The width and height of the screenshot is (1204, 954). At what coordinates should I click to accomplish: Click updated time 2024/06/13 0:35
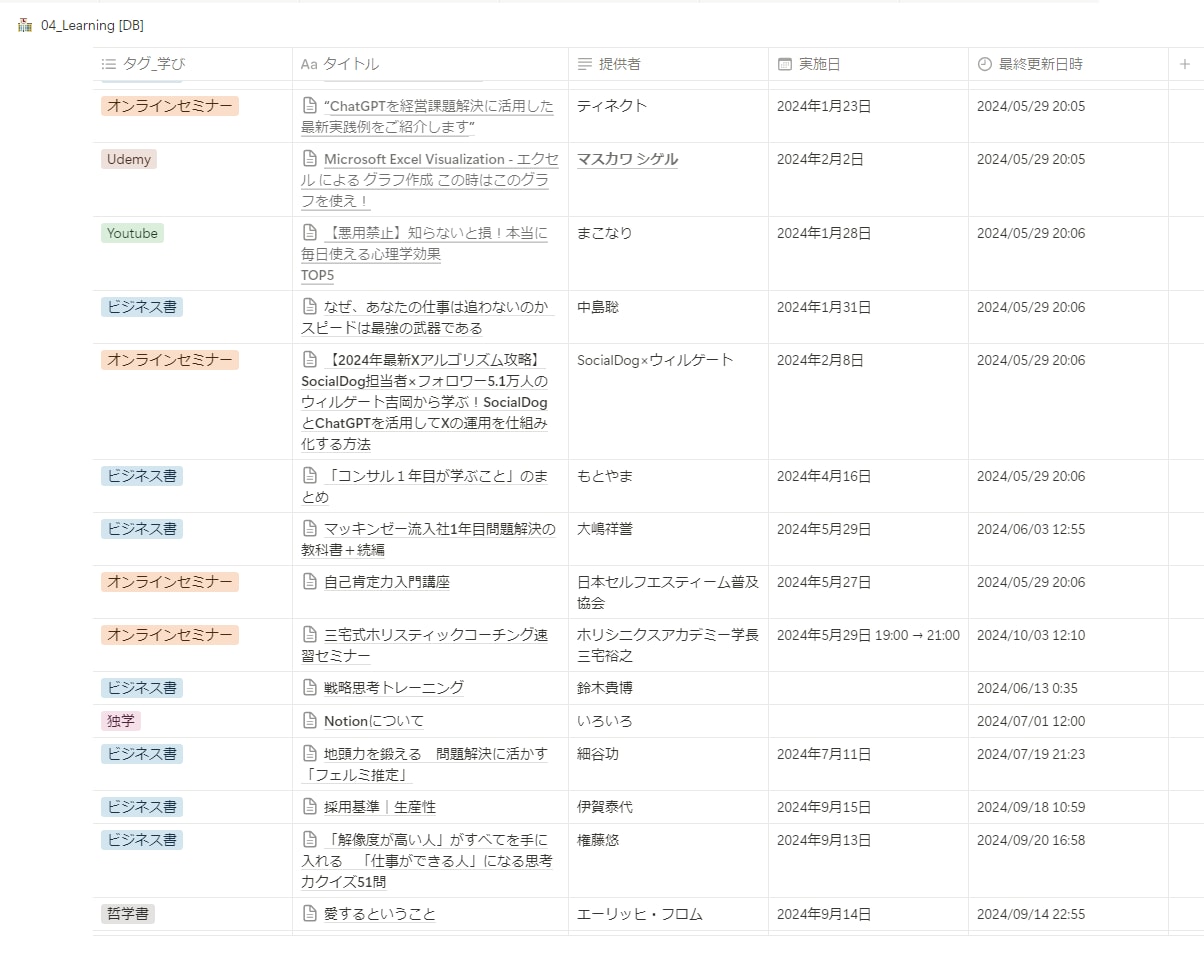tap(1027, 688)
